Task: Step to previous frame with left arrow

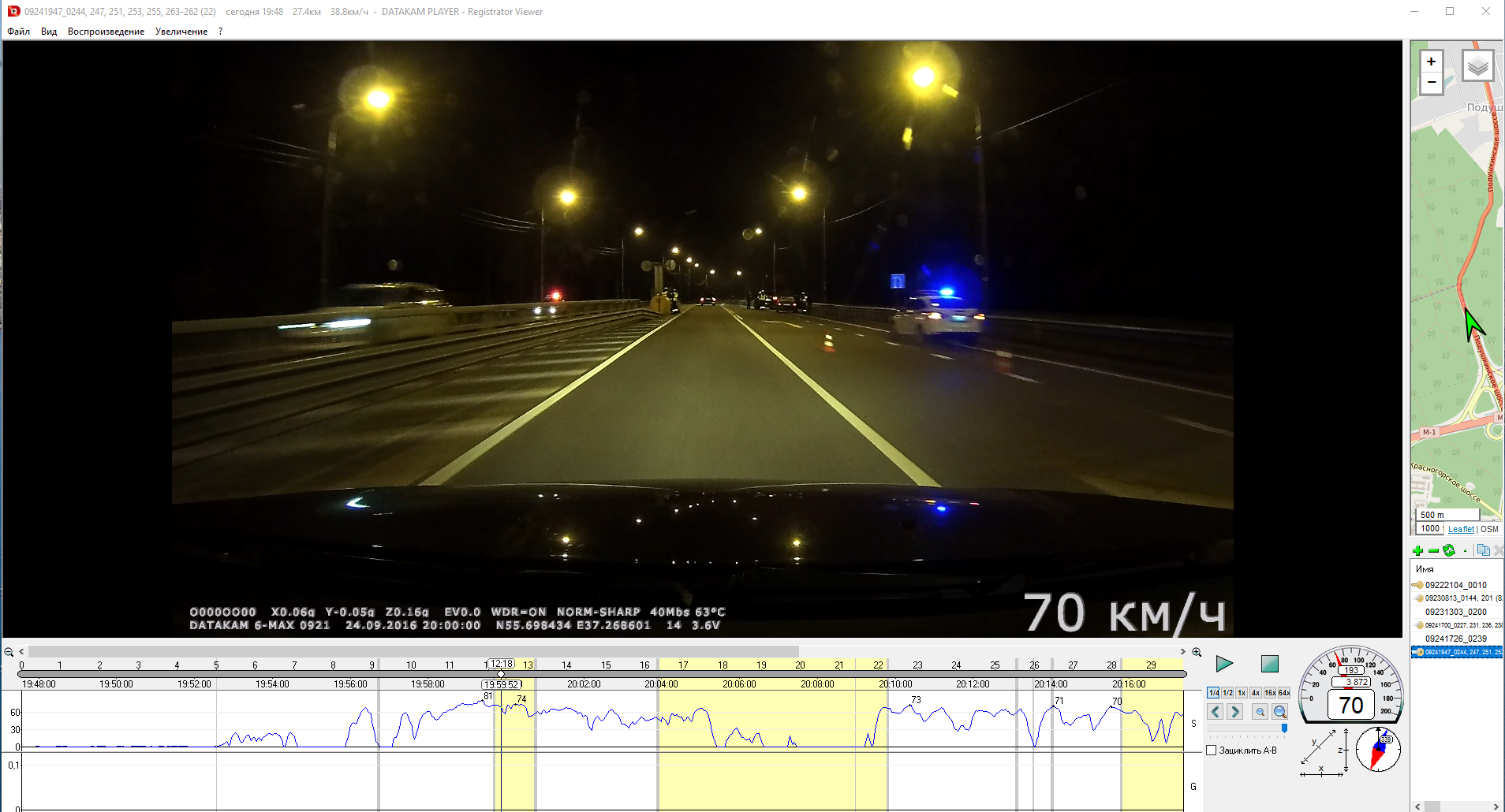Action: [1216, 712]
